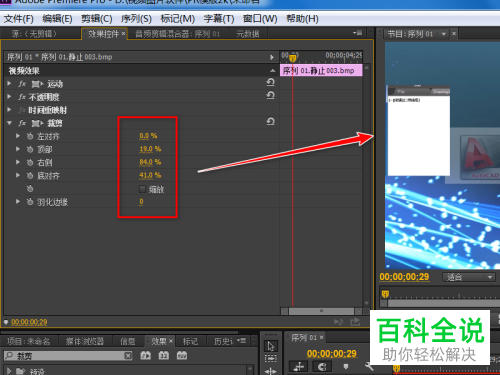Clear the effects search field

pyautogui.click(x=128, y=356)
